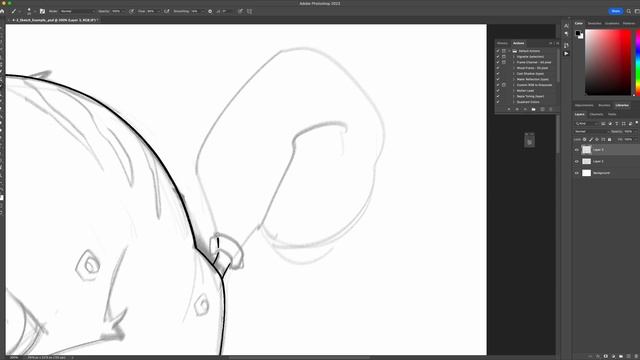Click the lock image pixels brush icon

[591, 140]
